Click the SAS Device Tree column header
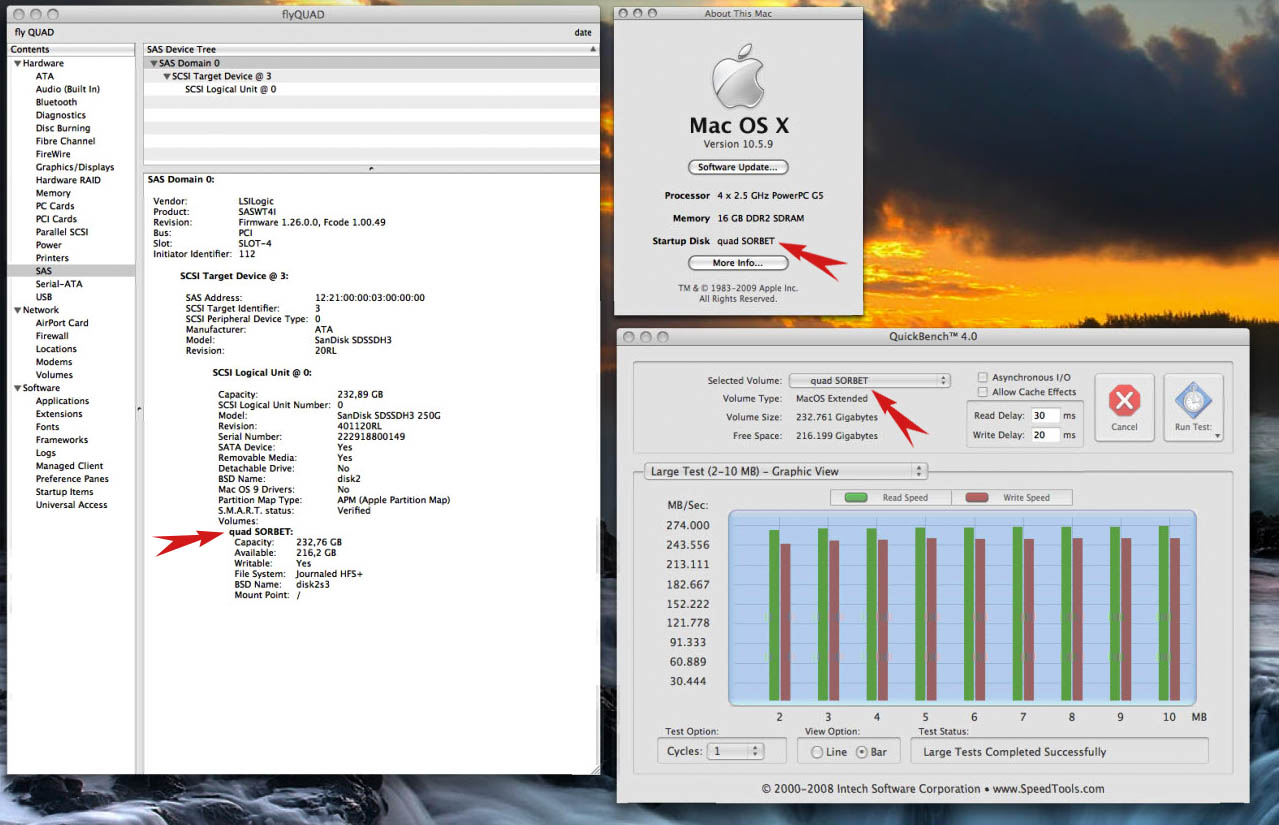The height and width of the screenshot is (825, 1279). tap(371, 49)
